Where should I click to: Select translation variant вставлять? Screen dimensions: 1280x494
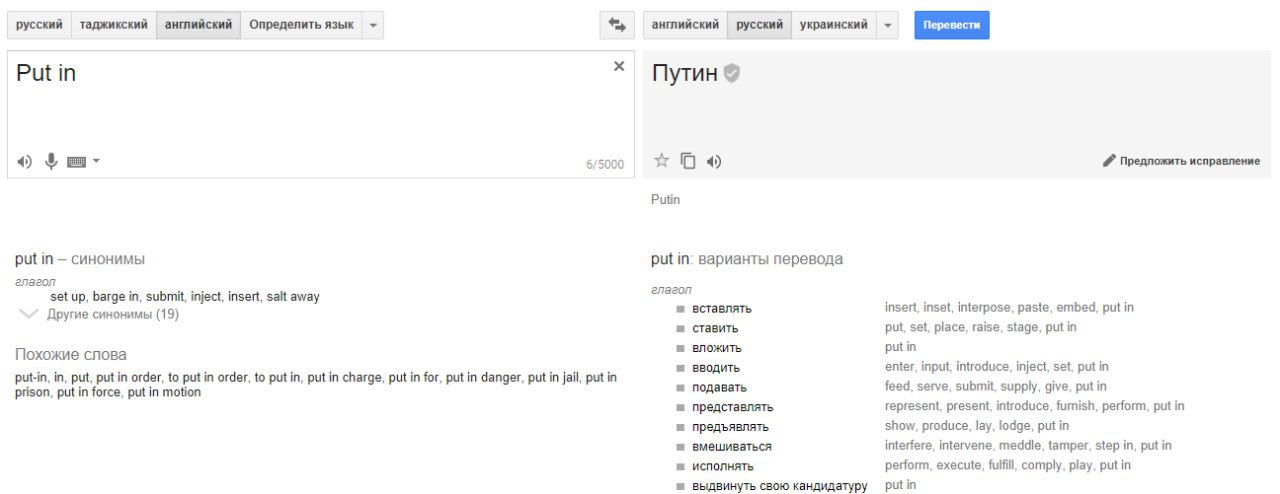pos(721,308)
